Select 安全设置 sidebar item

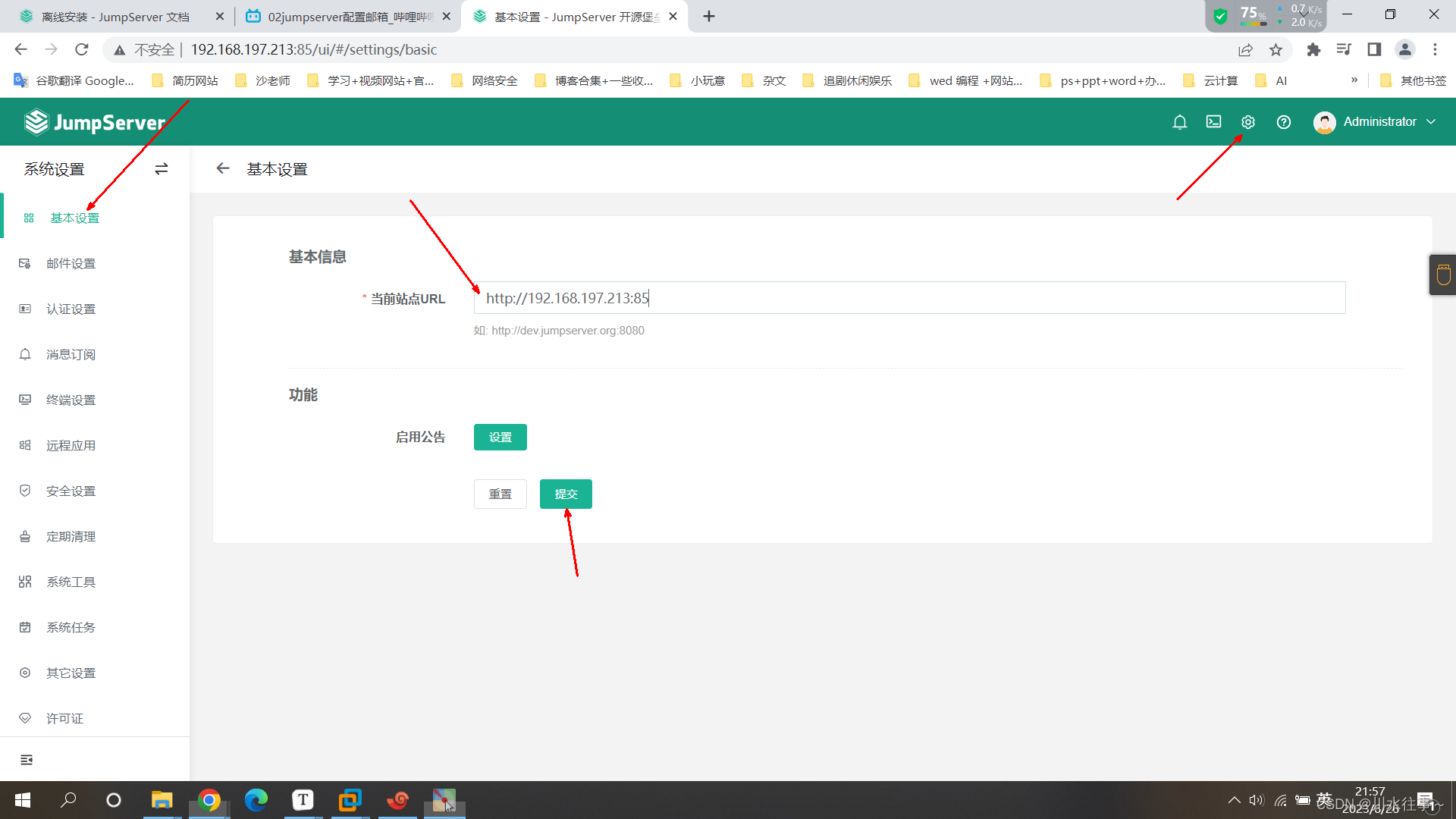pyautogui.click(x=71, y=491)
